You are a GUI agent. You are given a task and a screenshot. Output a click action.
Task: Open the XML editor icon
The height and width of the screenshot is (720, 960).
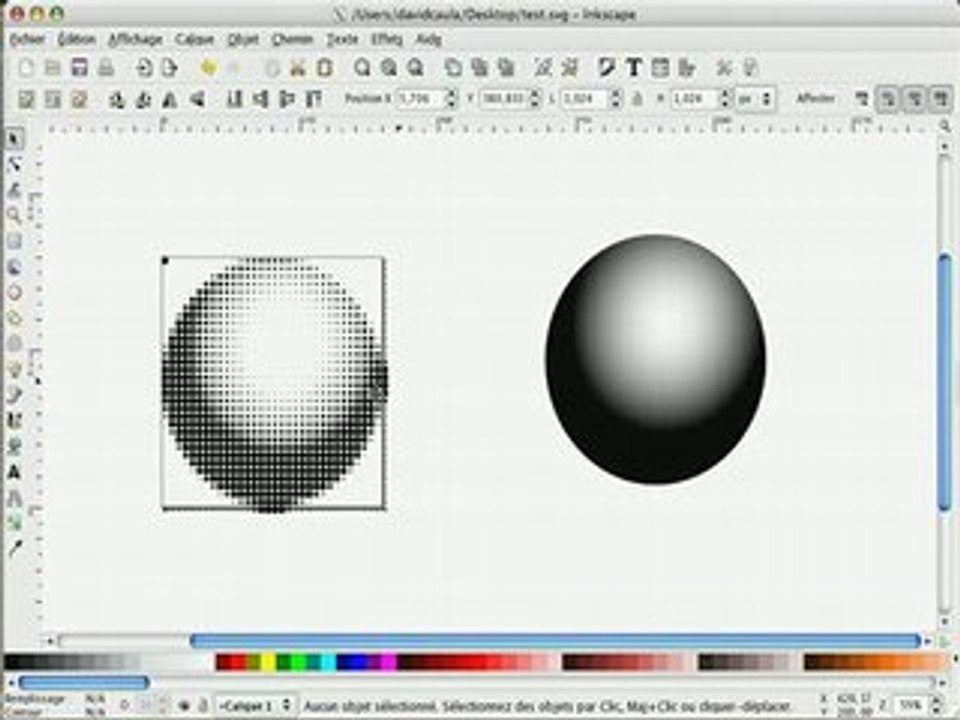[660, 67]
